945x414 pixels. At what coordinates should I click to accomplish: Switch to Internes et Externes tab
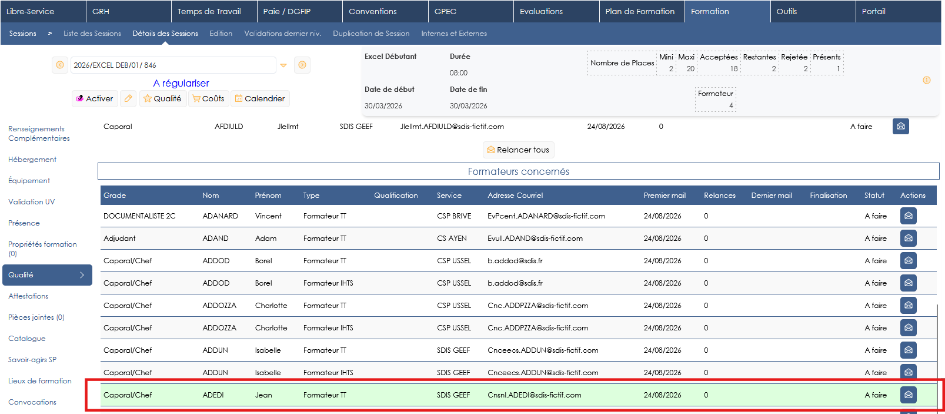coord(454,34)
